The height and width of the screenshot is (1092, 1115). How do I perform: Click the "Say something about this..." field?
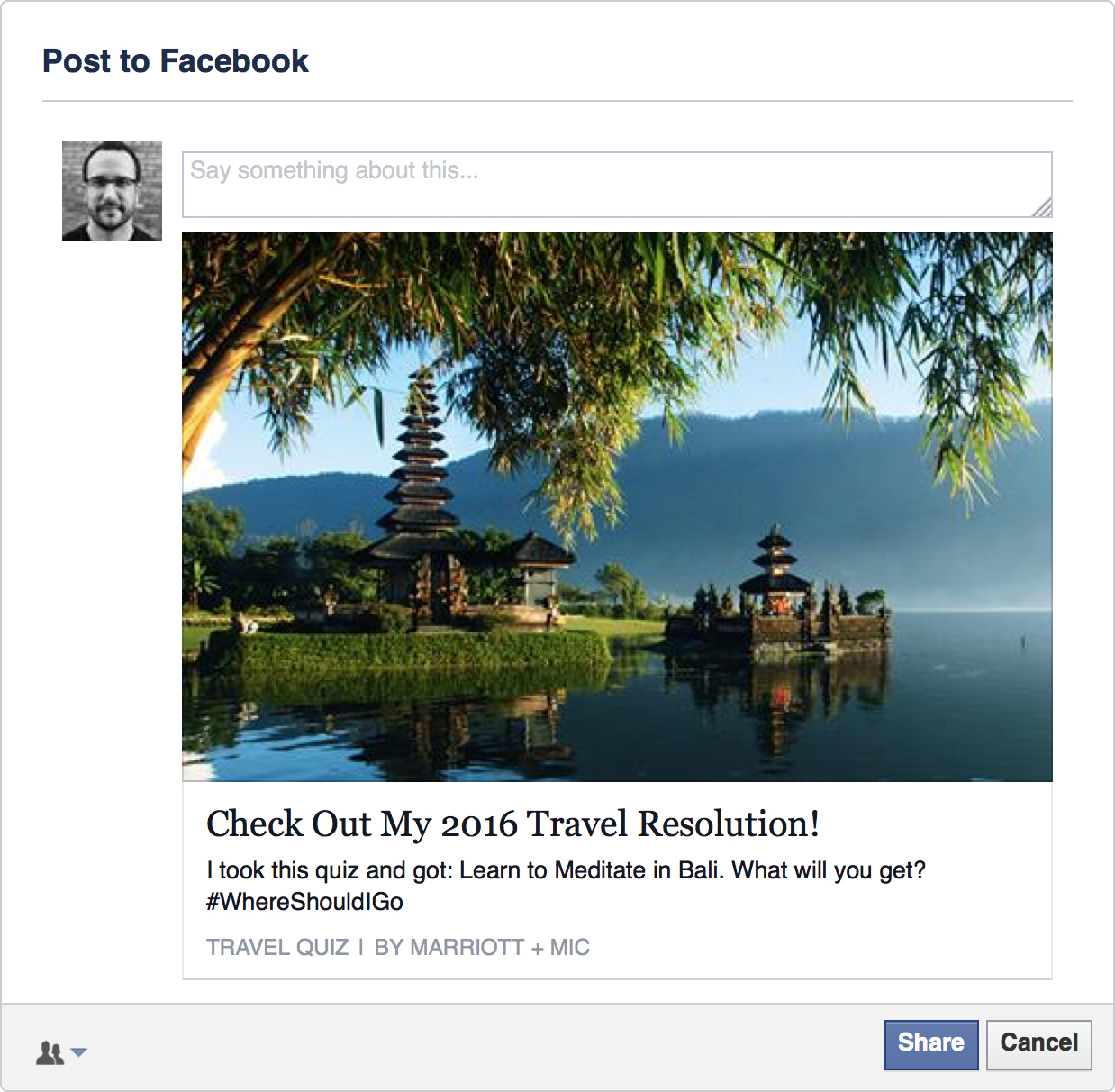pyautogui.click(x=616, y=184)
